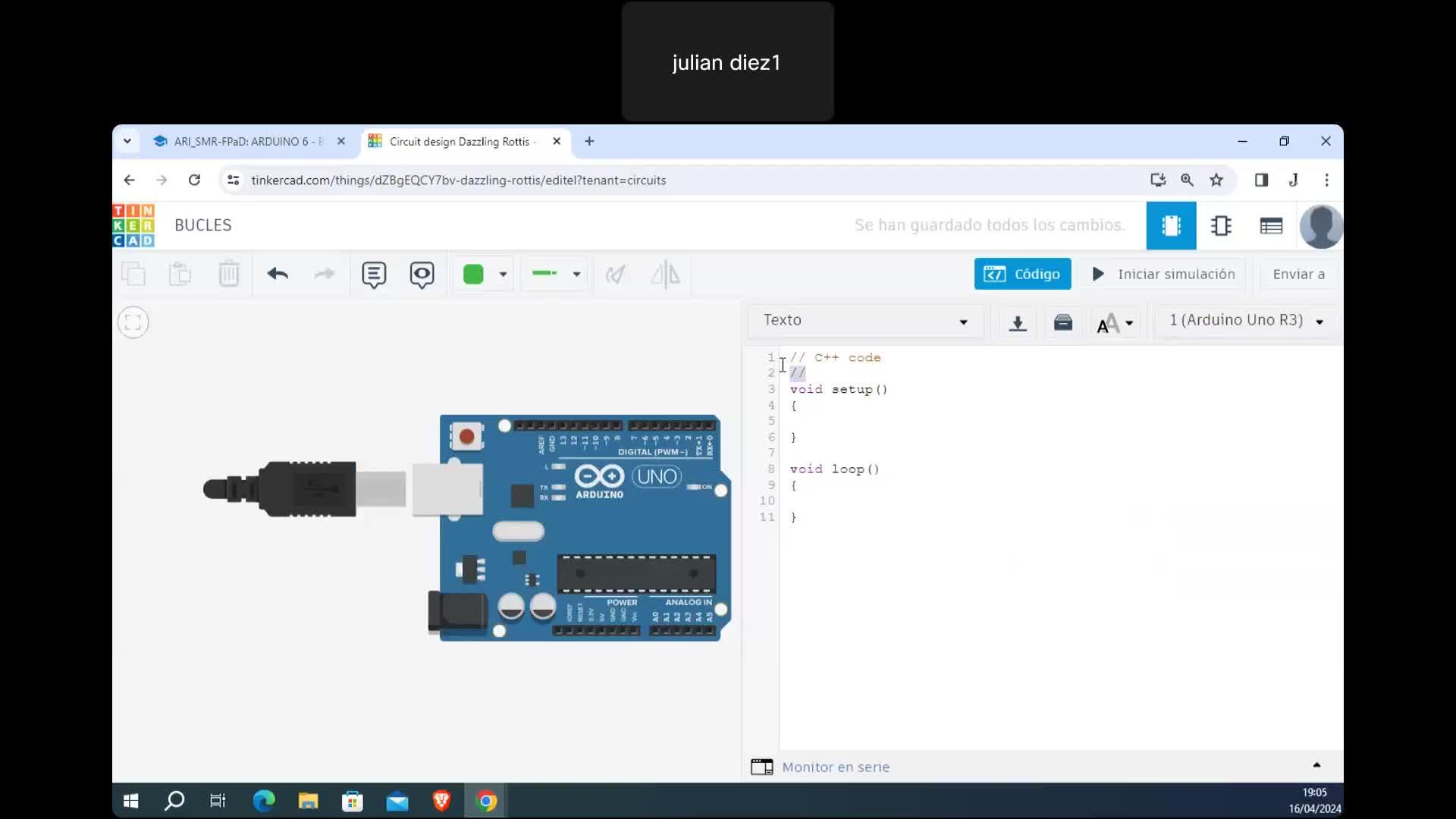This screenshot has width=1456, height=819.
Task: Download the code with download icon
Action: (x=1018, y=322)
